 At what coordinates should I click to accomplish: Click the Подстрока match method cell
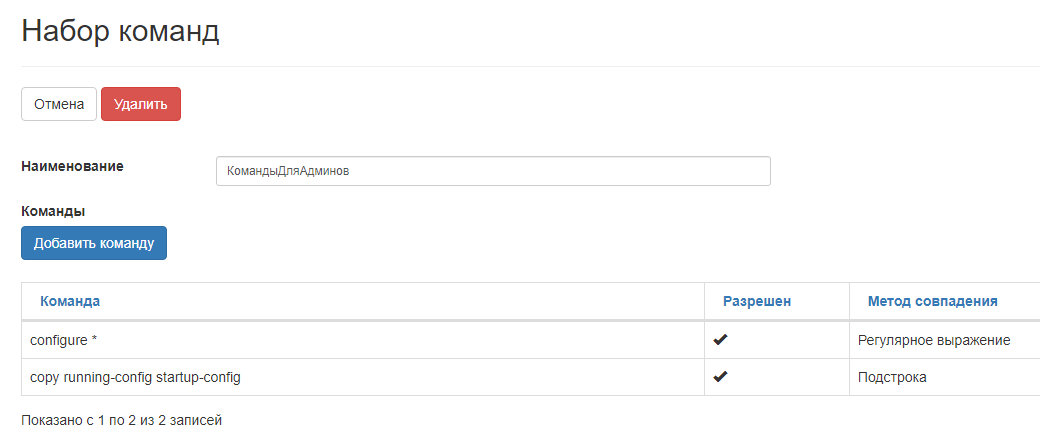892,377
